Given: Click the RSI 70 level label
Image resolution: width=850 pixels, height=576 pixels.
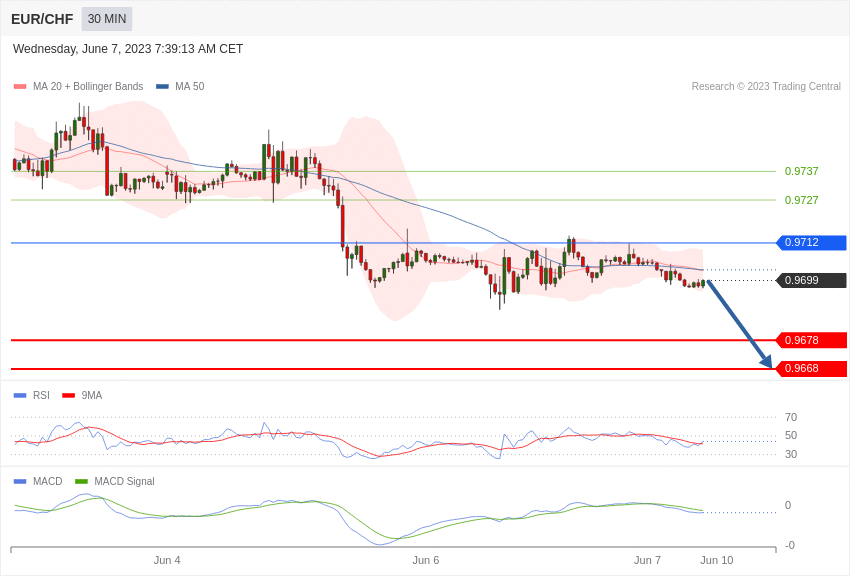Looking at the screenshot, I should tap(791, 417).
